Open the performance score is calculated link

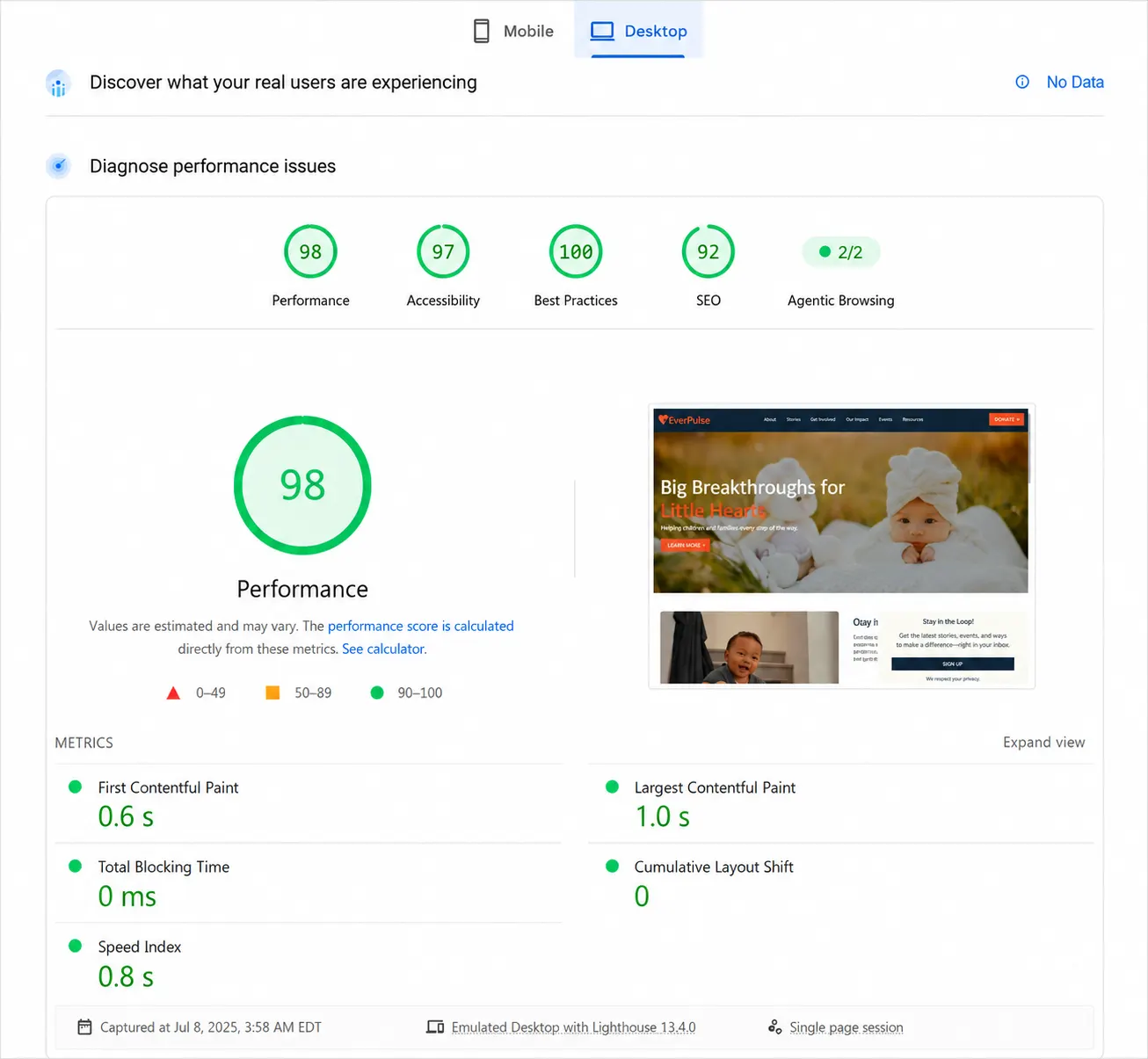(420, 626)
